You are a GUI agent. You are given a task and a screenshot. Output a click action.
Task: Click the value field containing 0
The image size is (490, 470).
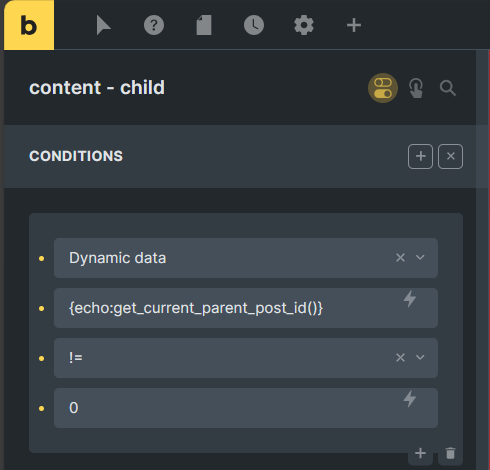click(246, 408)
